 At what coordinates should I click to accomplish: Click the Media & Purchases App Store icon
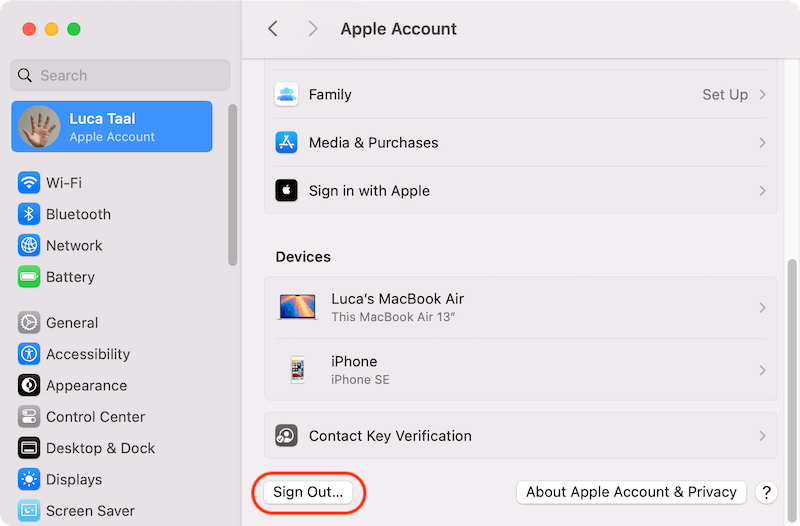coord(286,142)
